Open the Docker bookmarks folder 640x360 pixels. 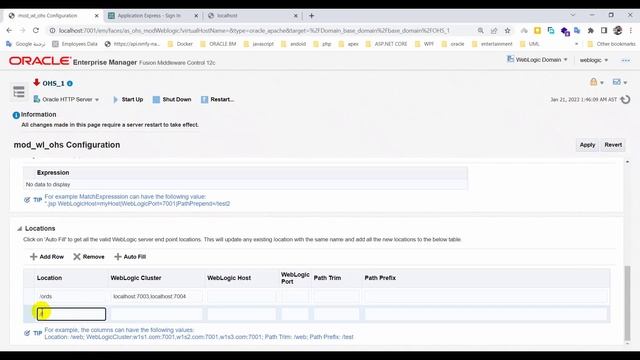point(180,44)
